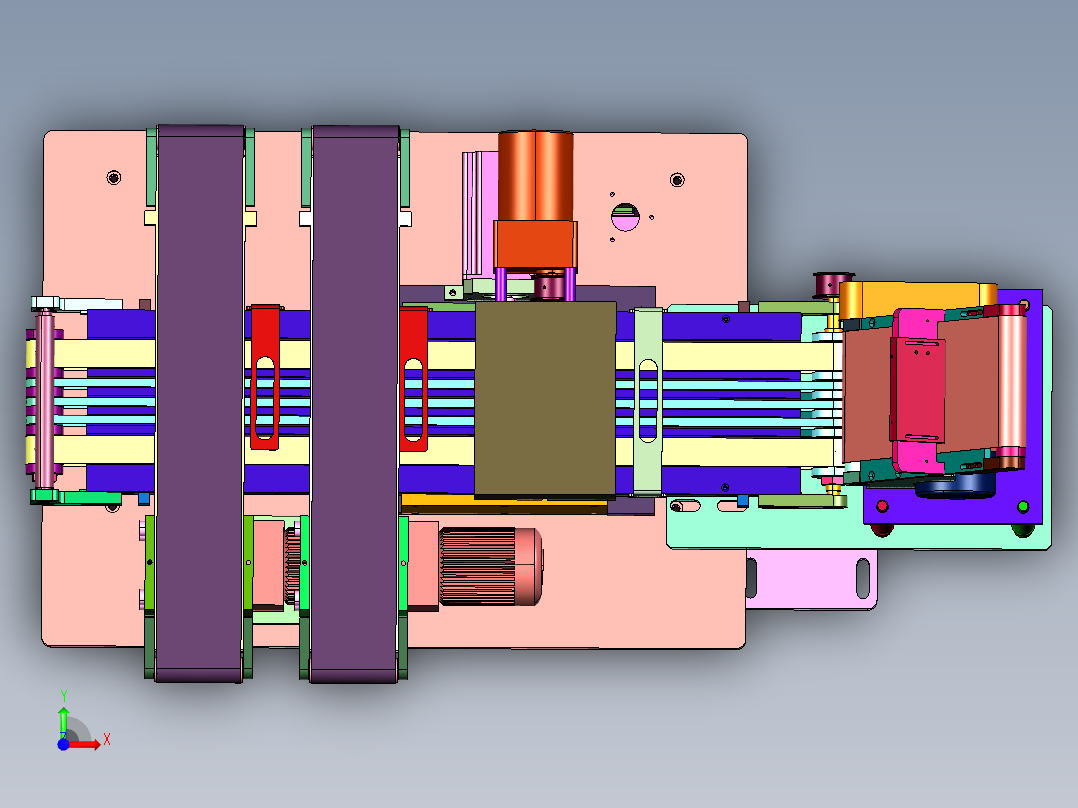Screen dimensions: 1078x808
Task: Select the violet base plate on the right
Action: tap(952, 509)
